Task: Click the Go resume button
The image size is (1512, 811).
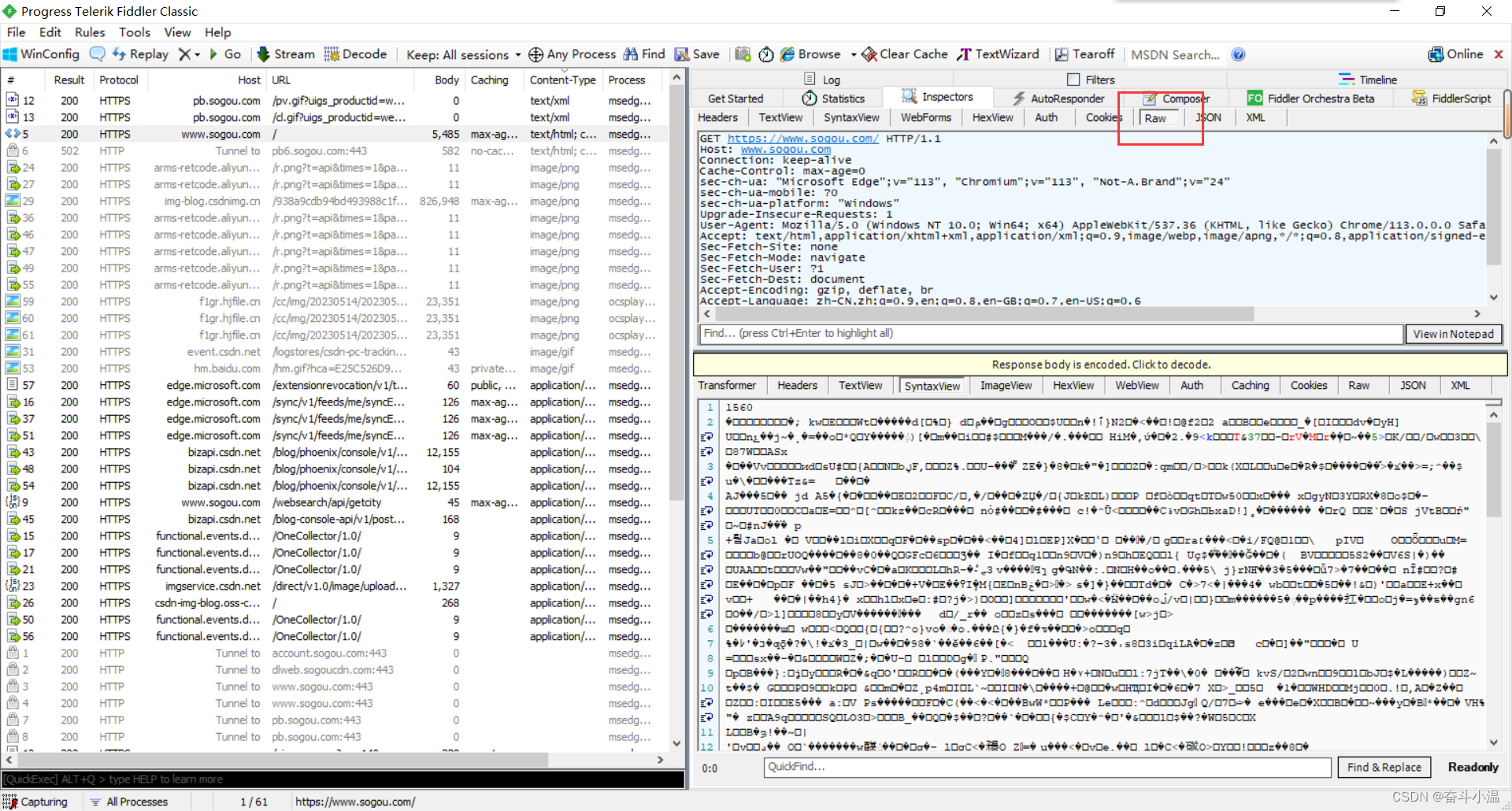Action: click(x=224, y=54)
